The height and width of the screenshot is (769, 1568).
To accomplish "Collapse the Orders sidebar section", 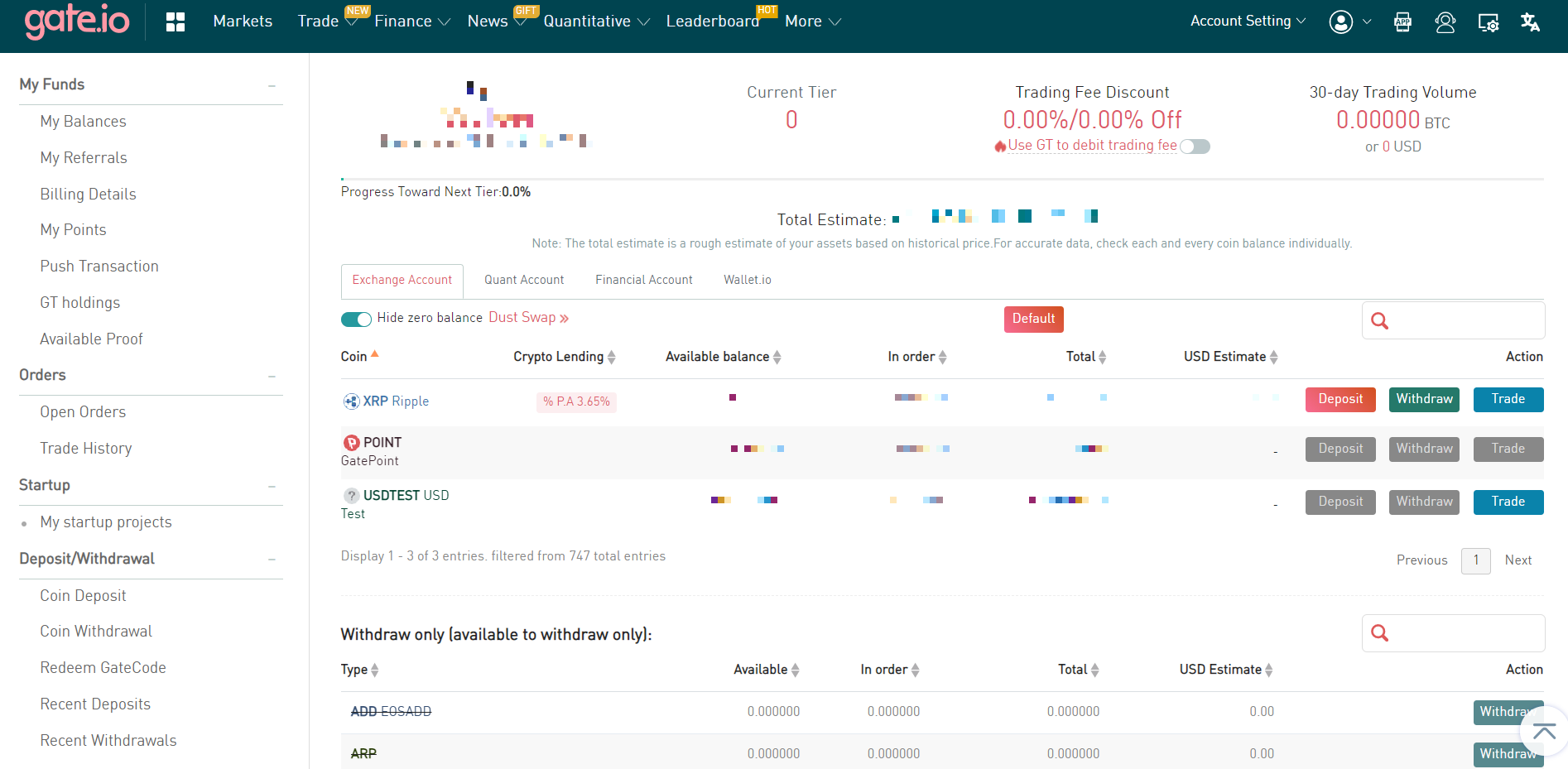I will click(x=272, y=377).
